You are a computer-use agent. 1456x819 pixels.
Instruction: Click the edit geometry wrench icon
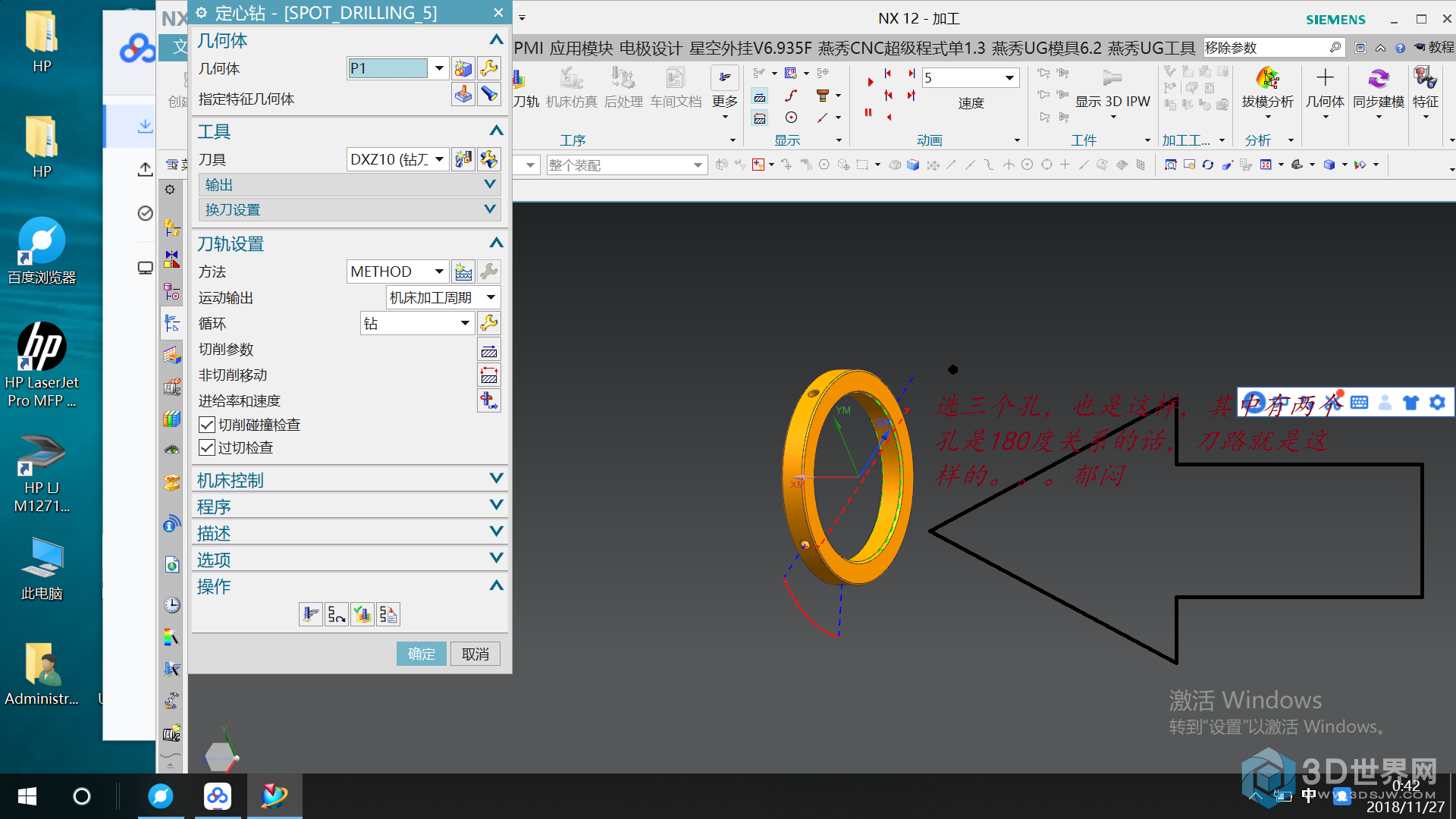(489, 69)
